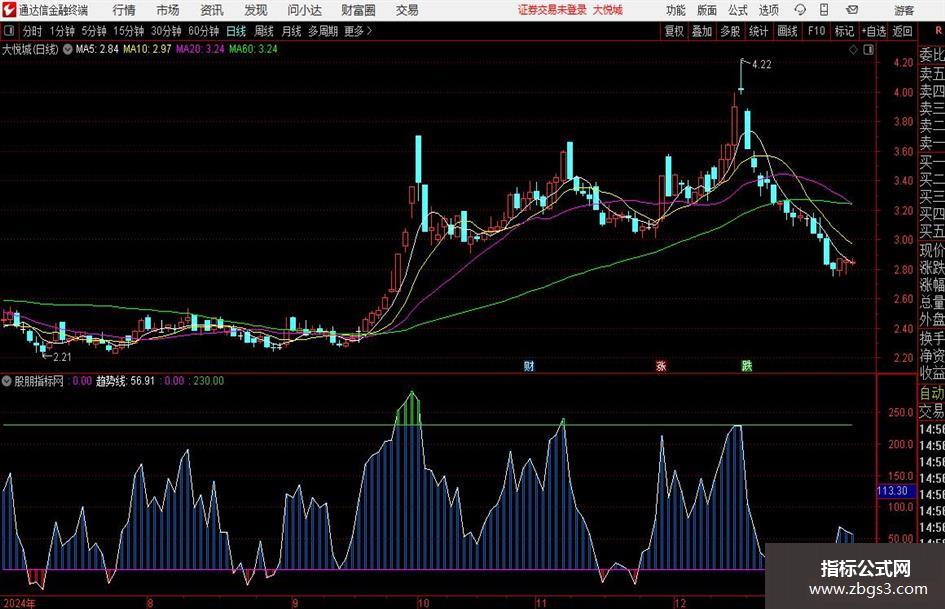Open F10 company info

816,31
